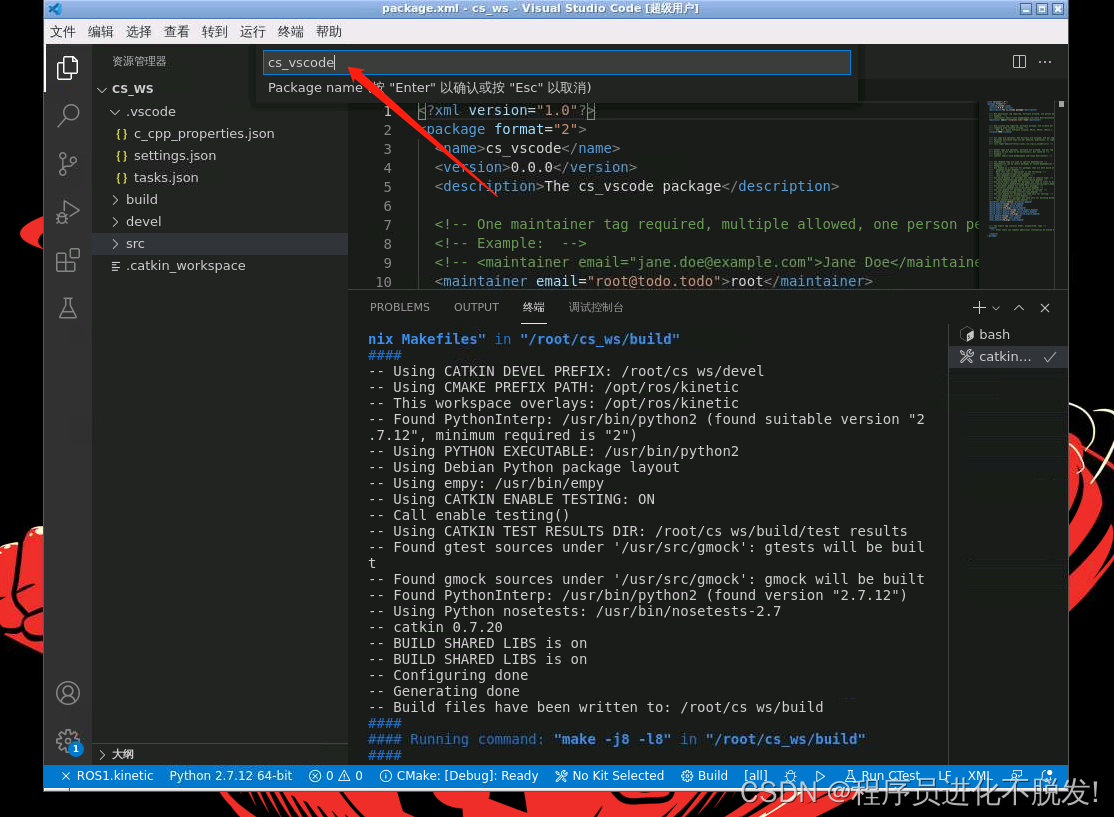Click CMake: [Debug]: Ready status item
Screen dimensions: 1114x817
tap(459, 776)
